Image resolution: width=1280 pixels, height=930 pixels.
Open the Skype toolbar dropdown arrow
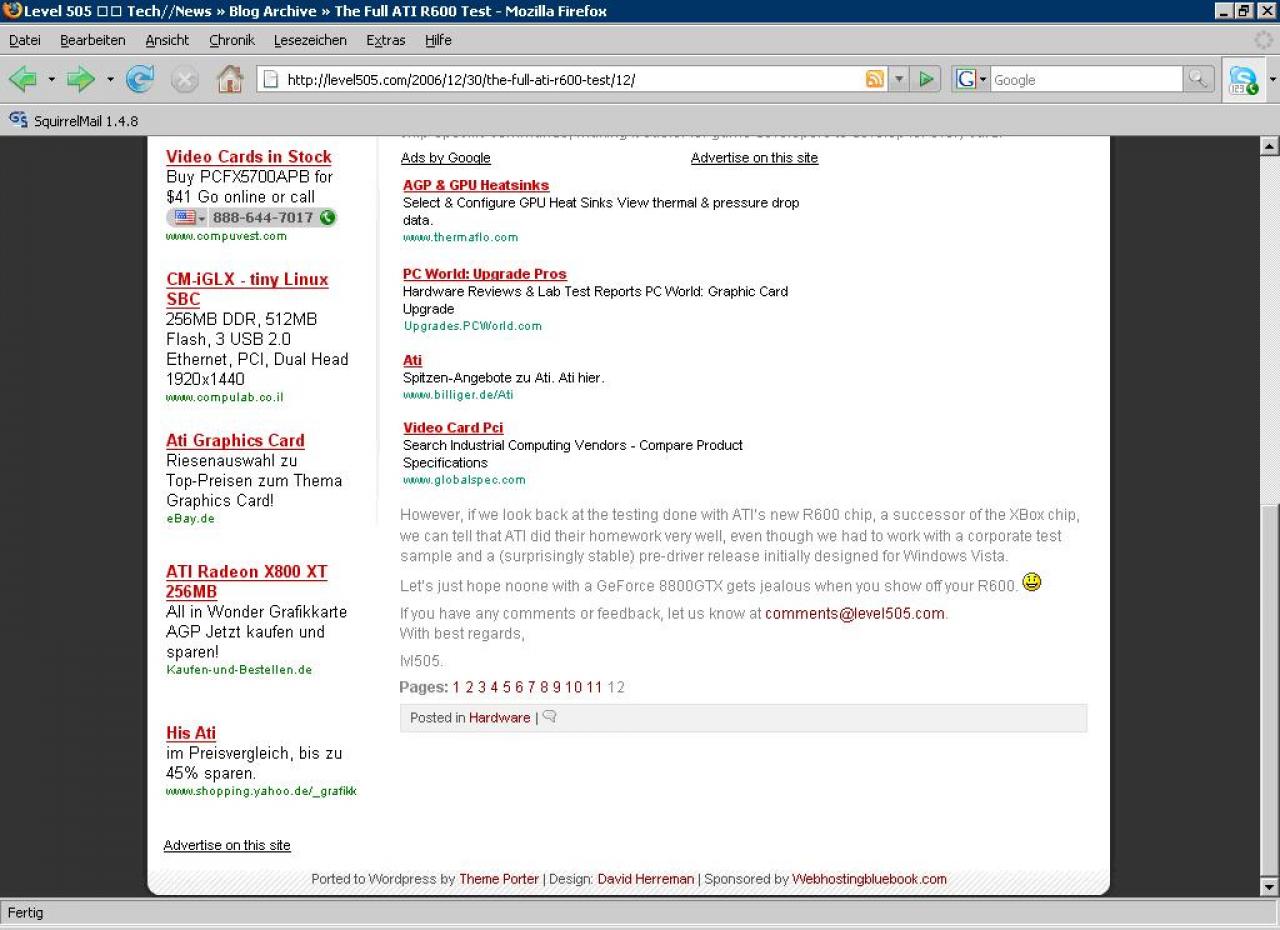point(1272,80)
